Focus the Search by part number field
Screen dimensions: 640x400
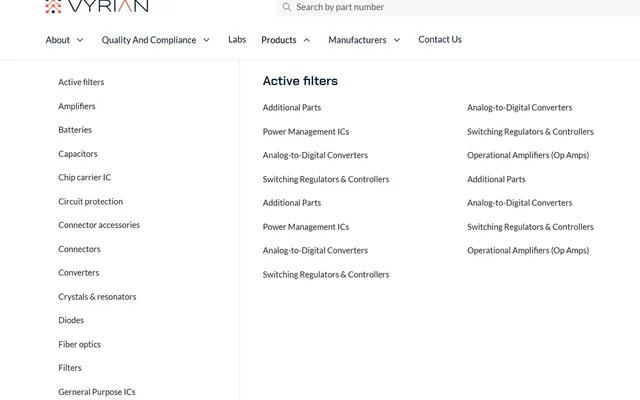click(x=458, y=7)
